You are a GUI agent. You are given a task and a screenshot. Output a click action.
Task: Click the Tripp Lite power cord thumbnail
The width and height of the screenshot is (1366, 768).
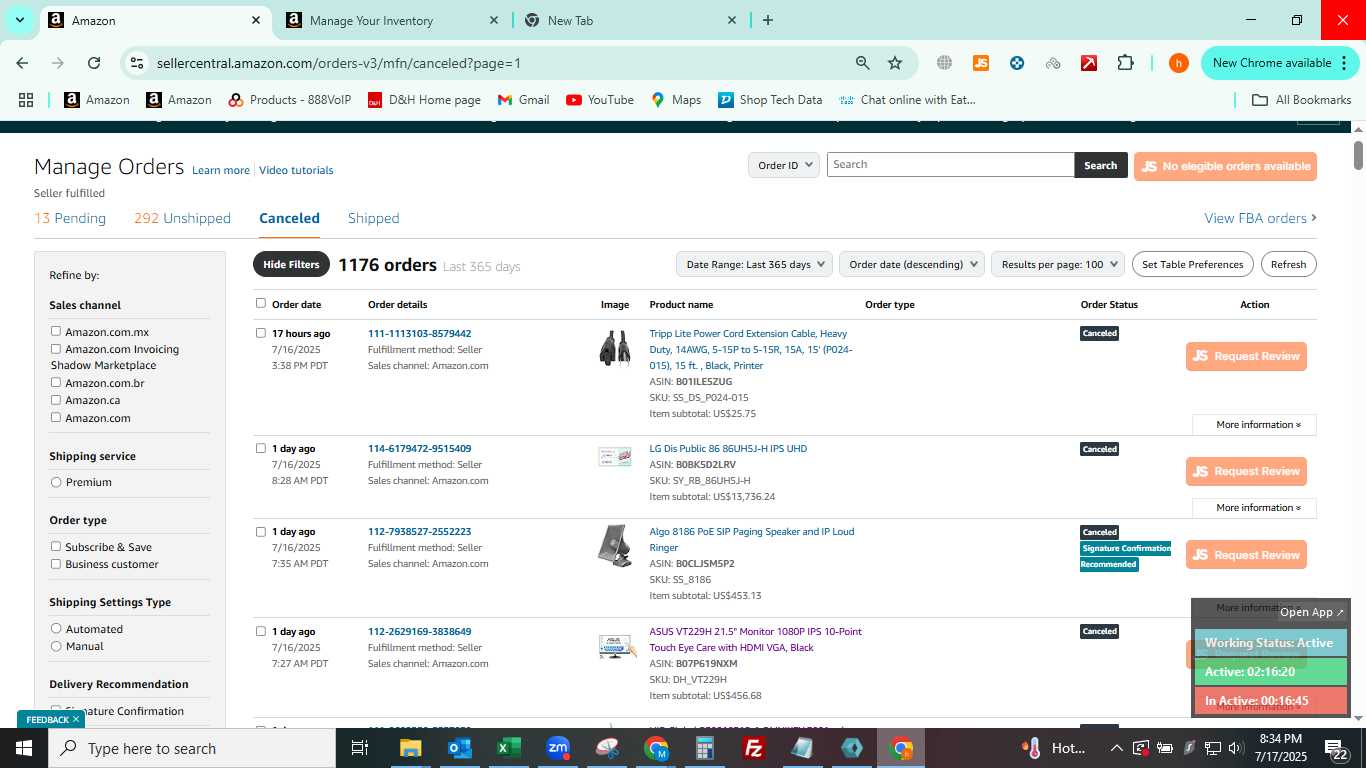(614, 348)
